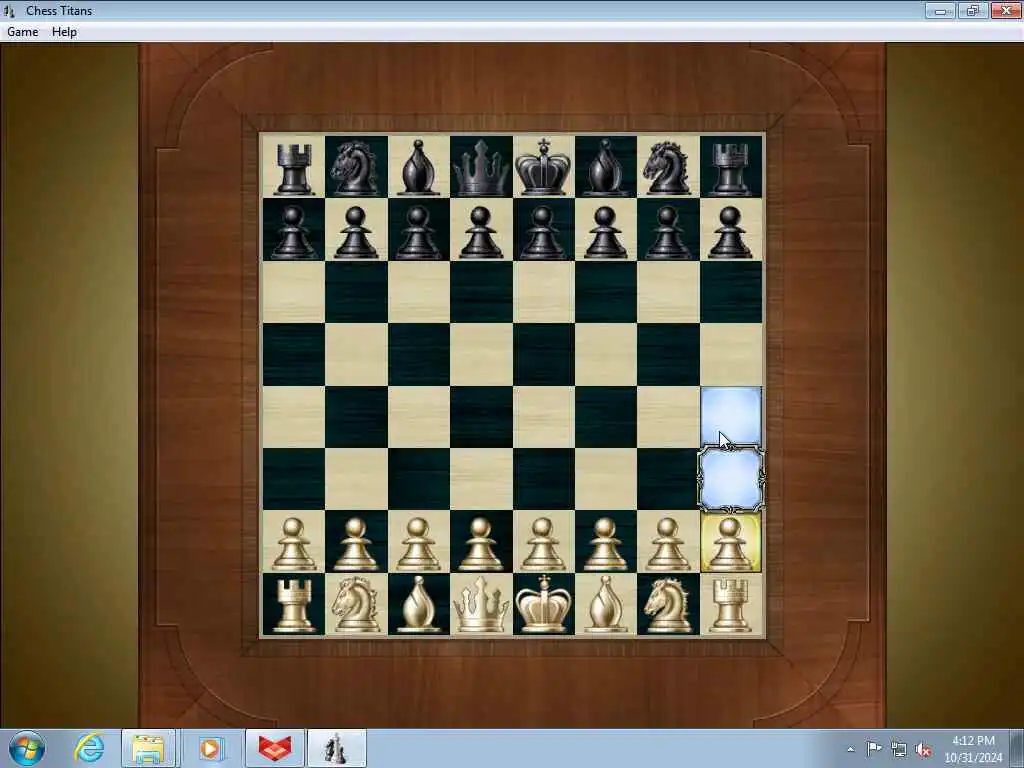Select the white rook on h1
Viewport: 1024px width, 768px height.
tap(730, 605)
